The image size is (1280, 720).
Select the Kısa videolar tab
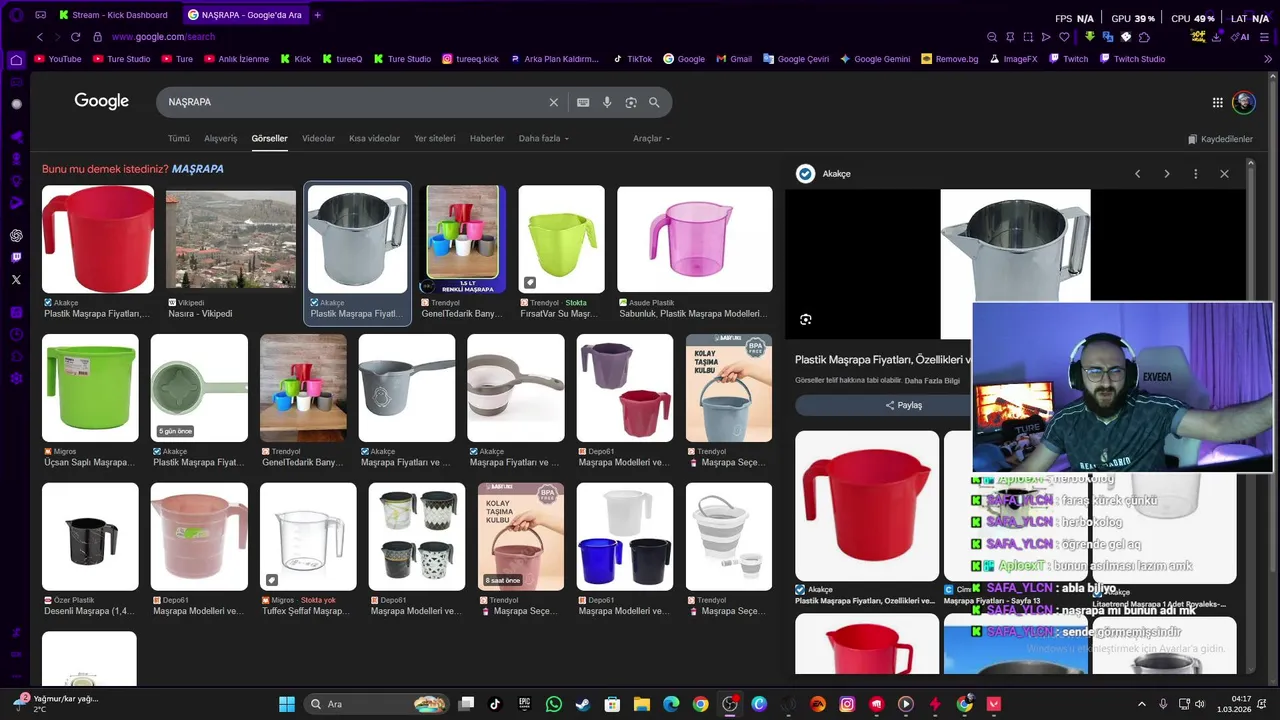374,139
